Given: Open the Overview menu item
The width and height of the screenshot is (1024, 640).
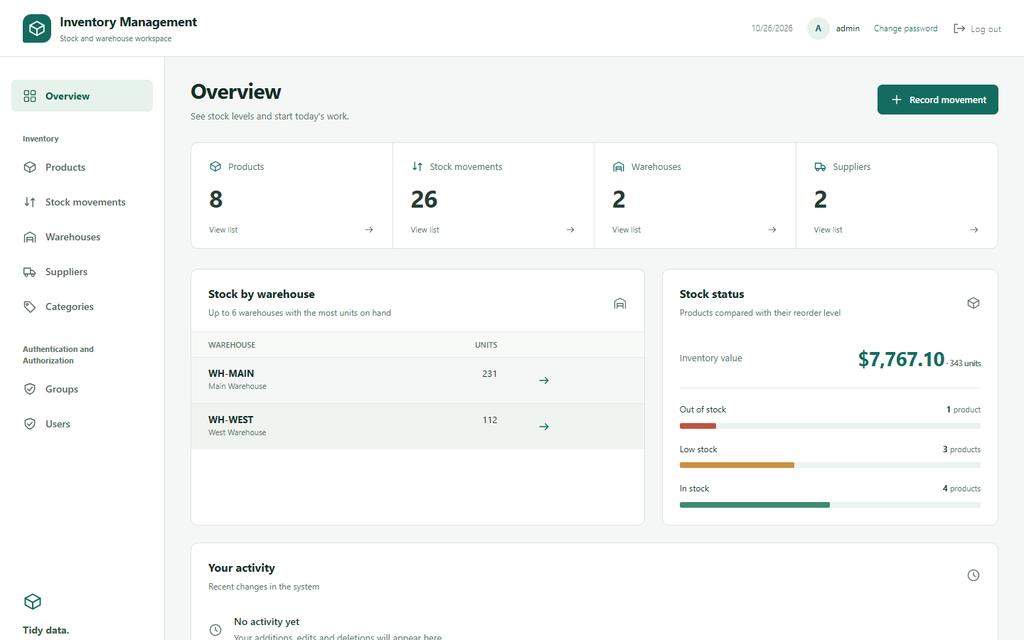Looking at the screenshot, I should (x=82, y=96).
